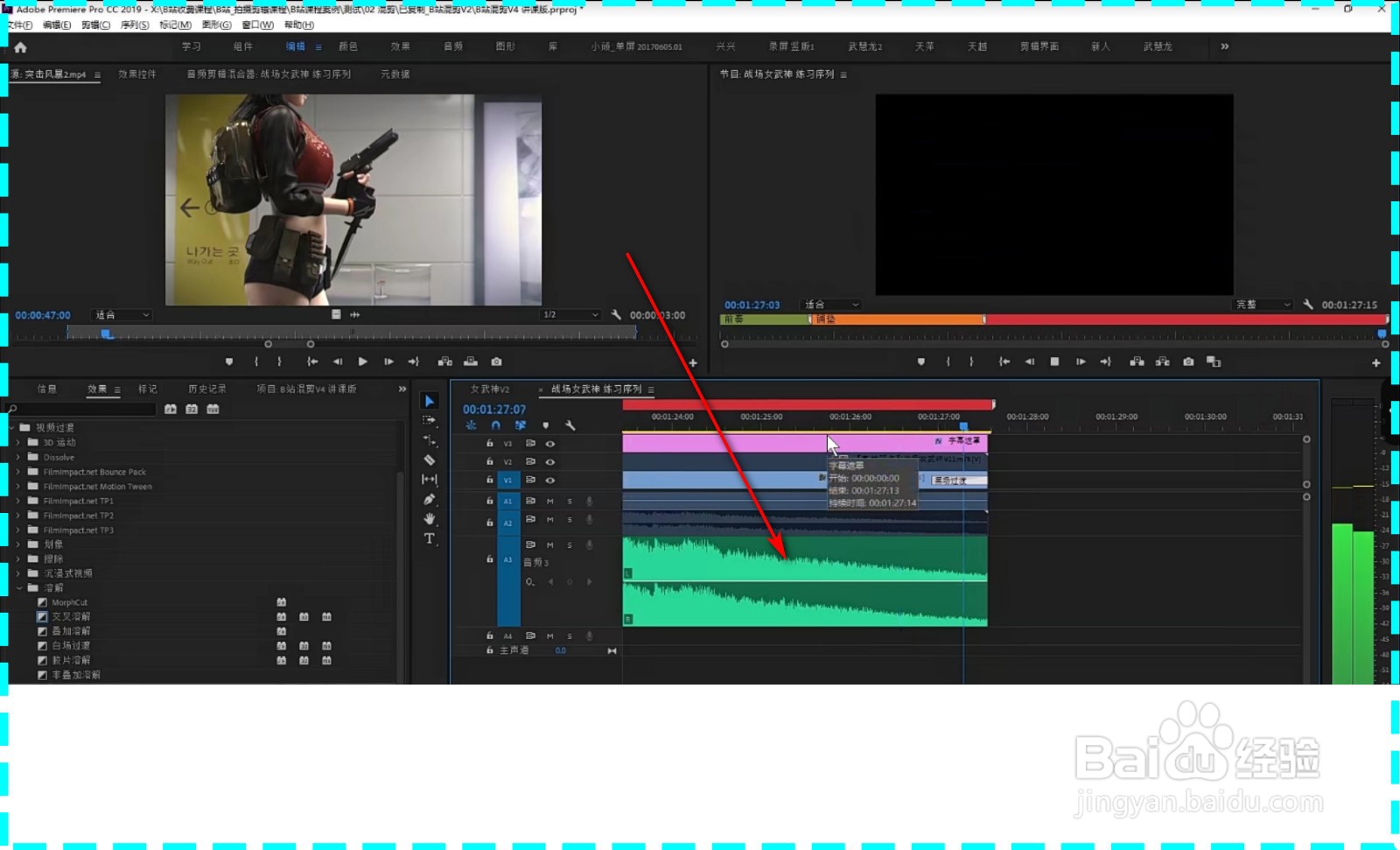The height and width of the screenshot is (850, 1400).
Task: Show more workspaces overflow chevron
Action: 1225,46
